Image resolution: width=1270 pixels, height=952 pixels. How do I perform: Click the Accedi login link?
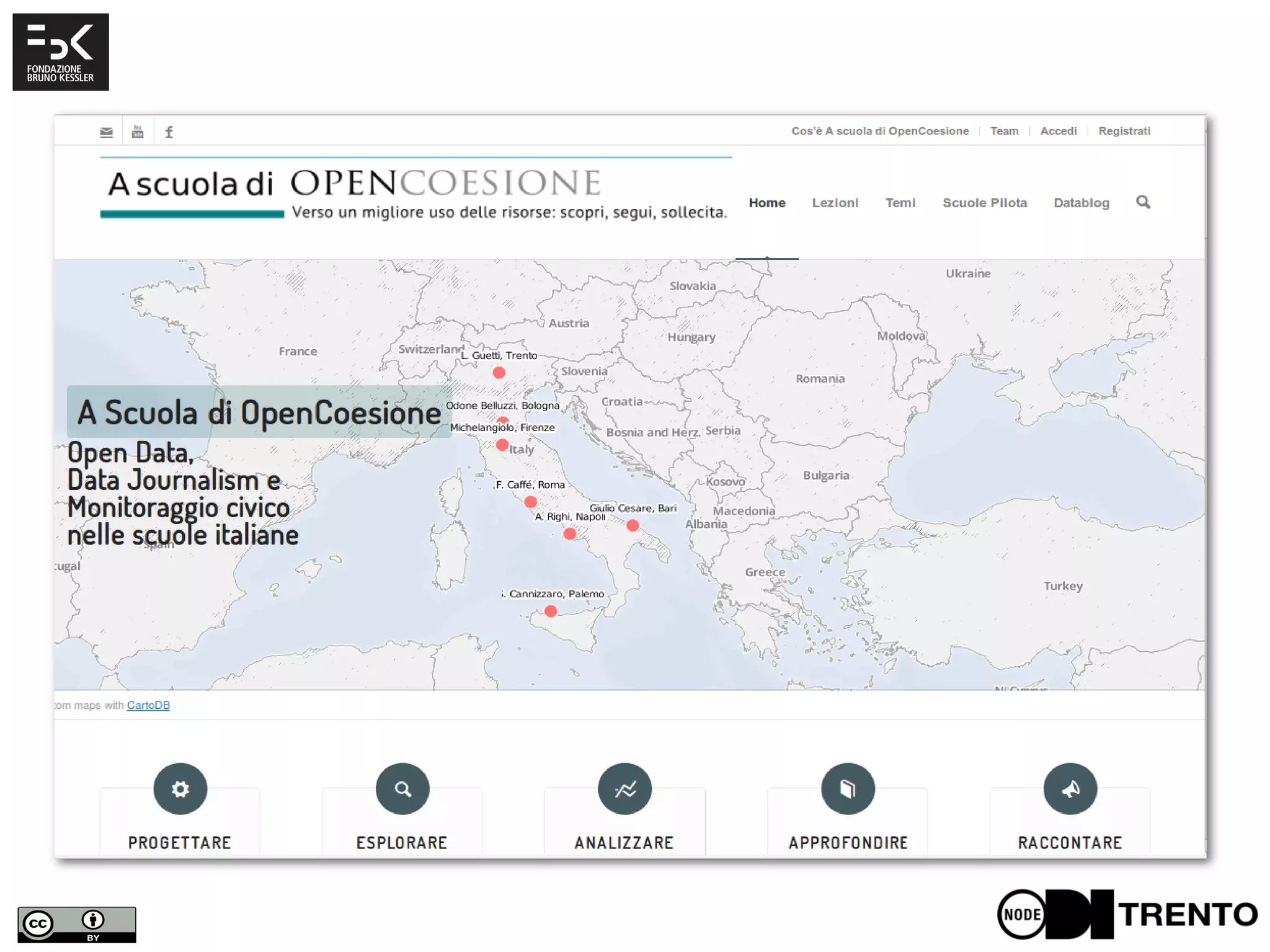pos(1058,131)
